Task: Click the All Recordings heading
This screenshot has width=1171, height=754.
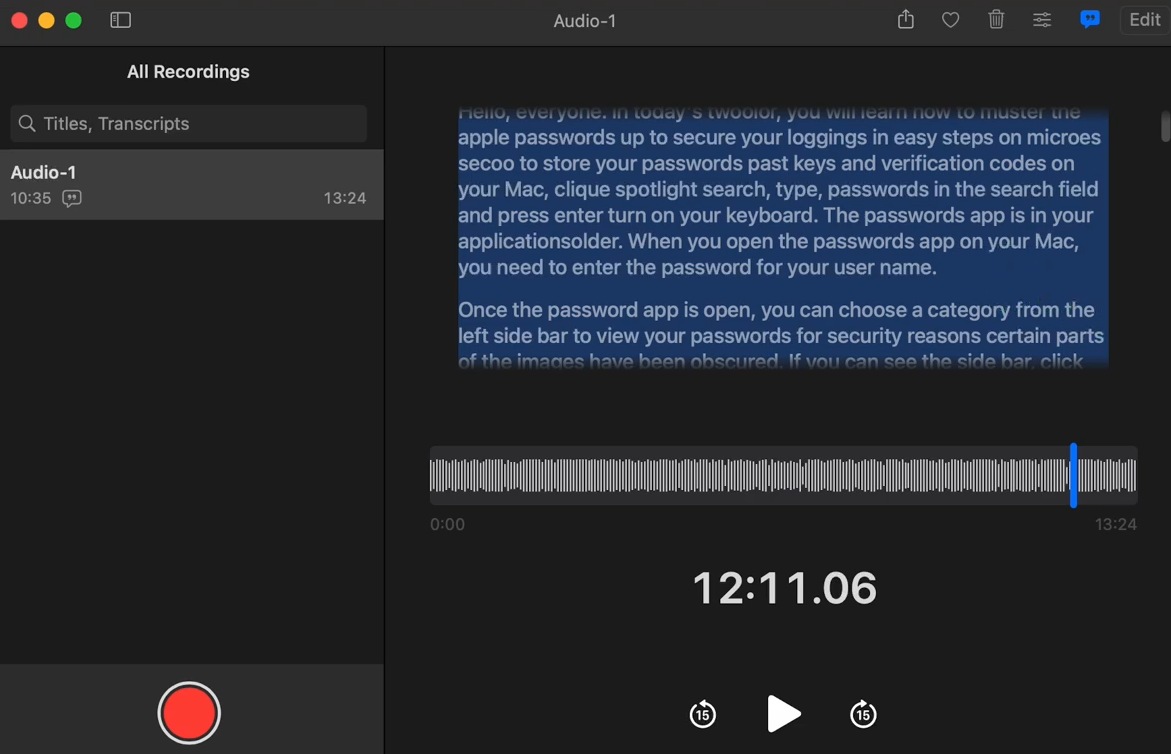Action: (188, 72)
